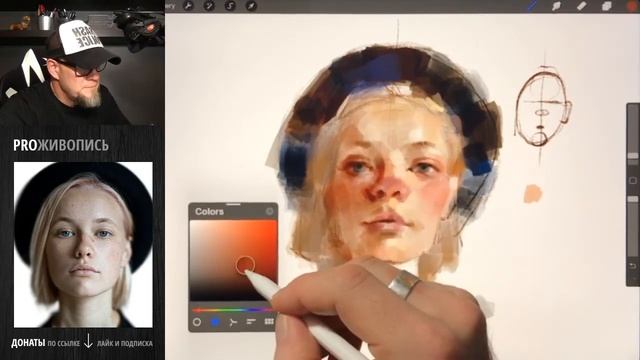Open the Actions wrench menu
Screen dimensions: 640x360
(188, 6)
